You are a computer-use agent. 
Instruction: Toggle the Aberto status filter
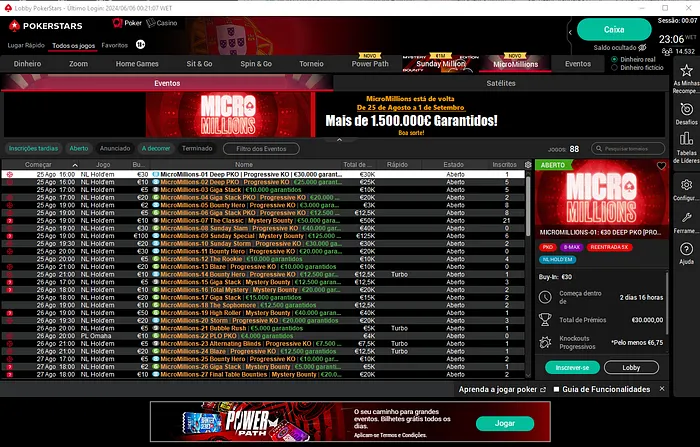(x=79, y=148)
